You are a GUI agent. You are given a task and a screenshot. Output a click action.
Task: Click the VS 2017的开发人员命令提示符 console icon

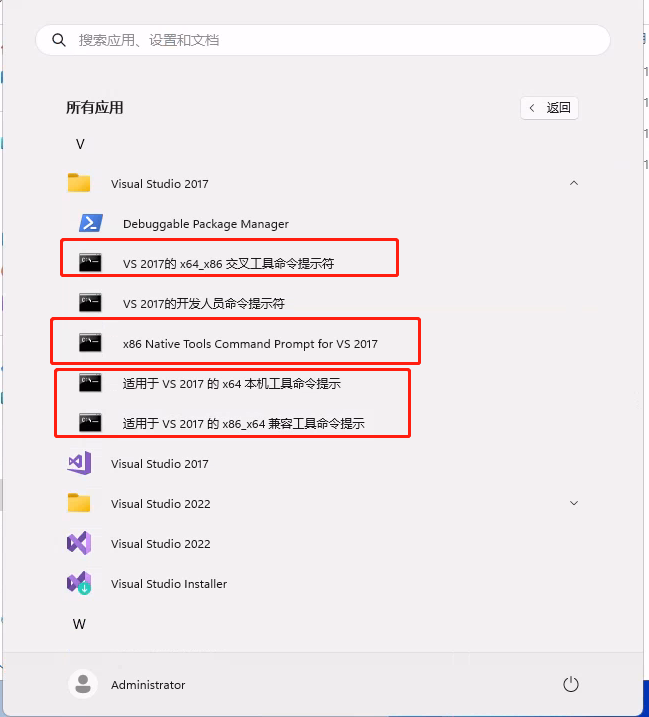(x=90, y=302)
